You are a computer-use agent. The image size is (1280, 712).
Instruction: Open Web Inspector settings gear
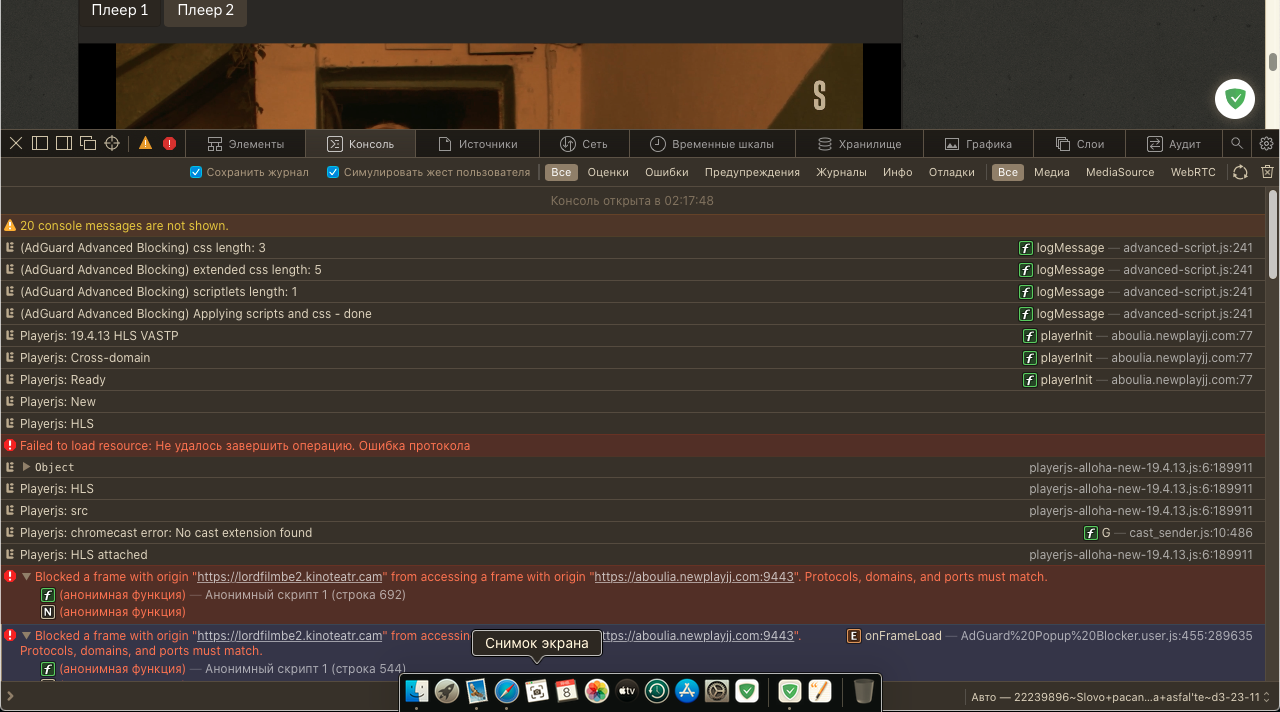(x=1266, y=143)
